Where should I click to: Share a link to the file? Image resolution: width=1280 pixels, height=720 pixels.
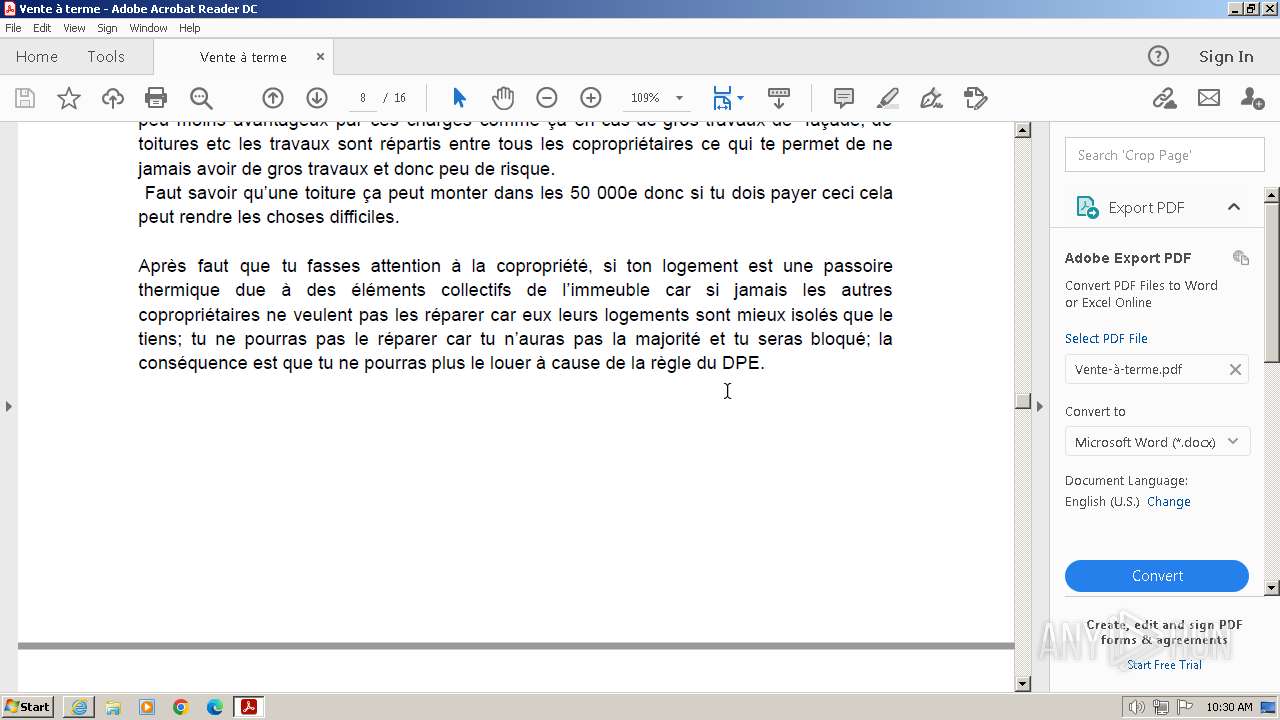[1164, 98]
